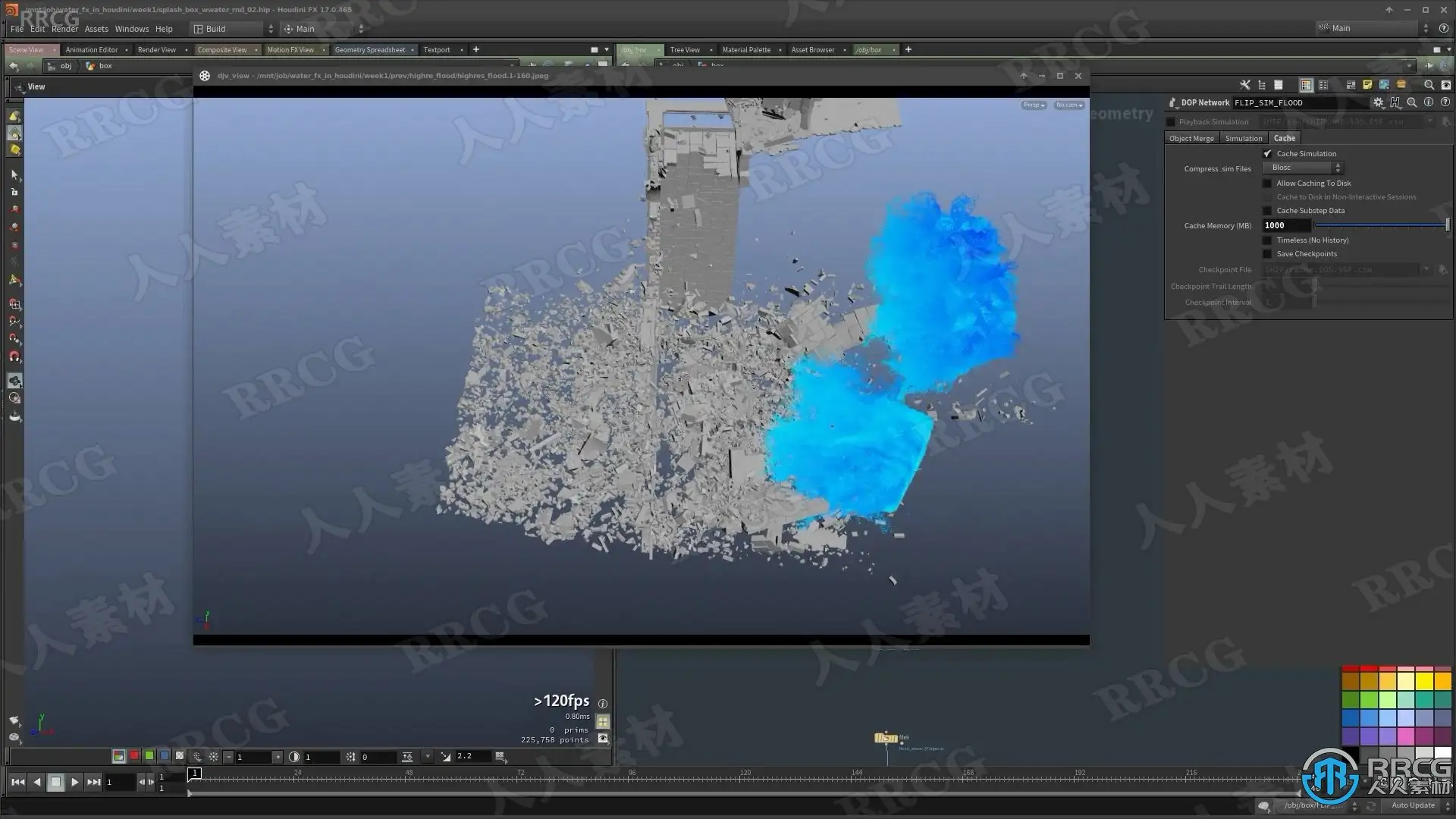
Task: Switch to the Simulation tab
Action: (1244, 138)
